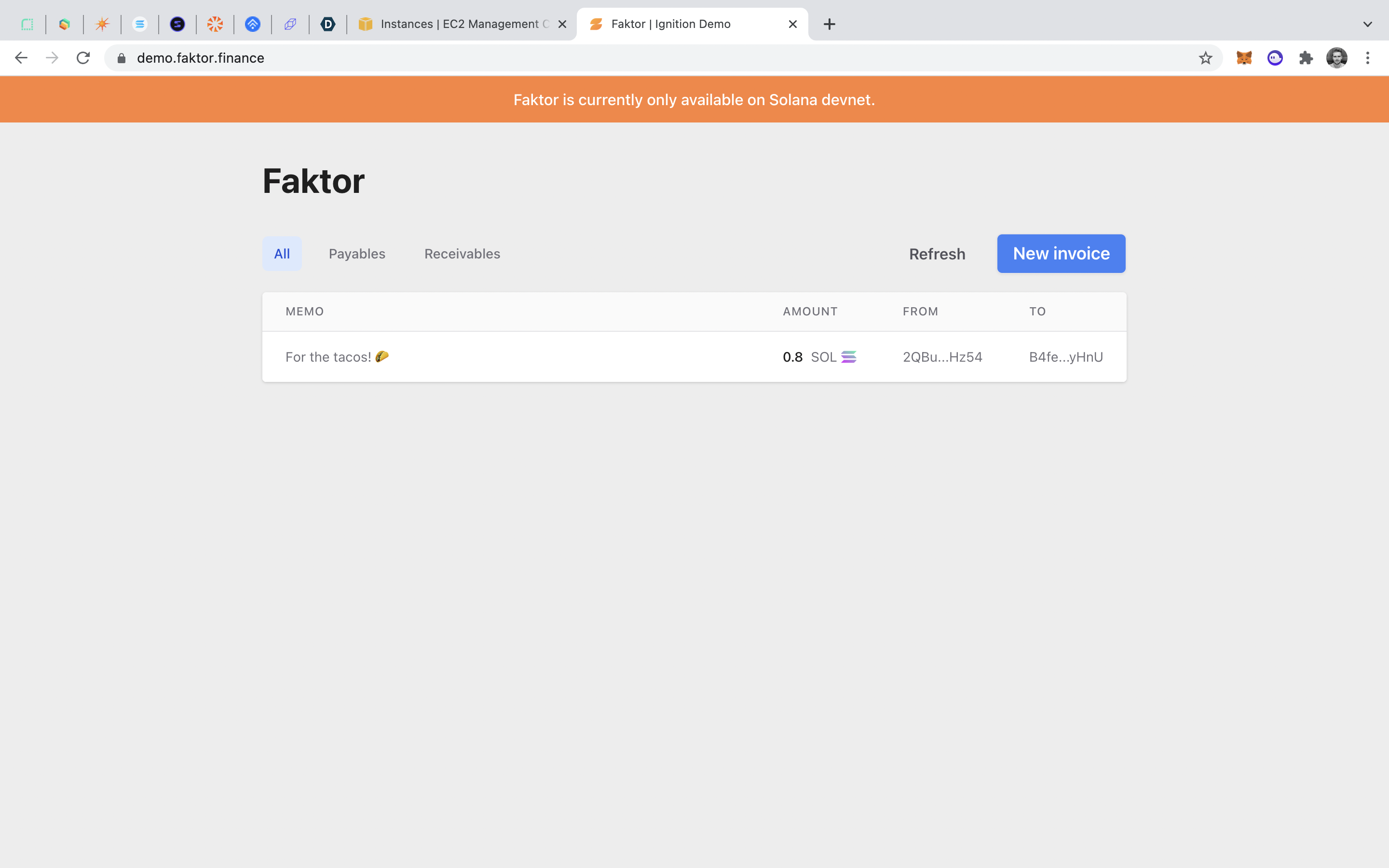Click the MetaMask fox extension icon
The image size is (1389, 868).
point(1243,58)
